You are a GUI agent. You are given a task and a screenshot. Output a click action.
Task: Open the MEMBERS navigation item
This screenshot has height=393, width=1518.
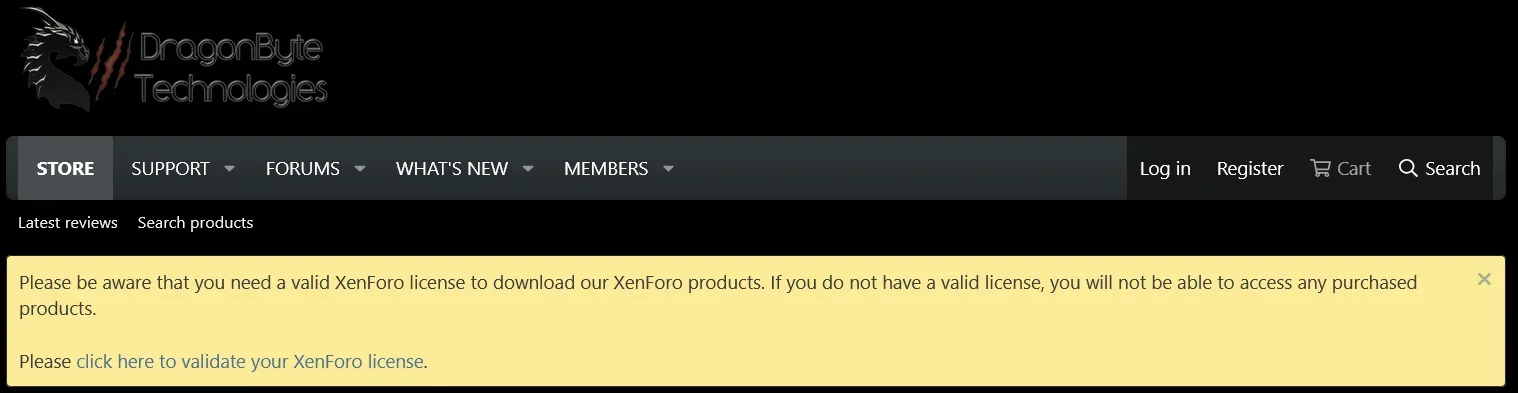(x=606, y=169)
